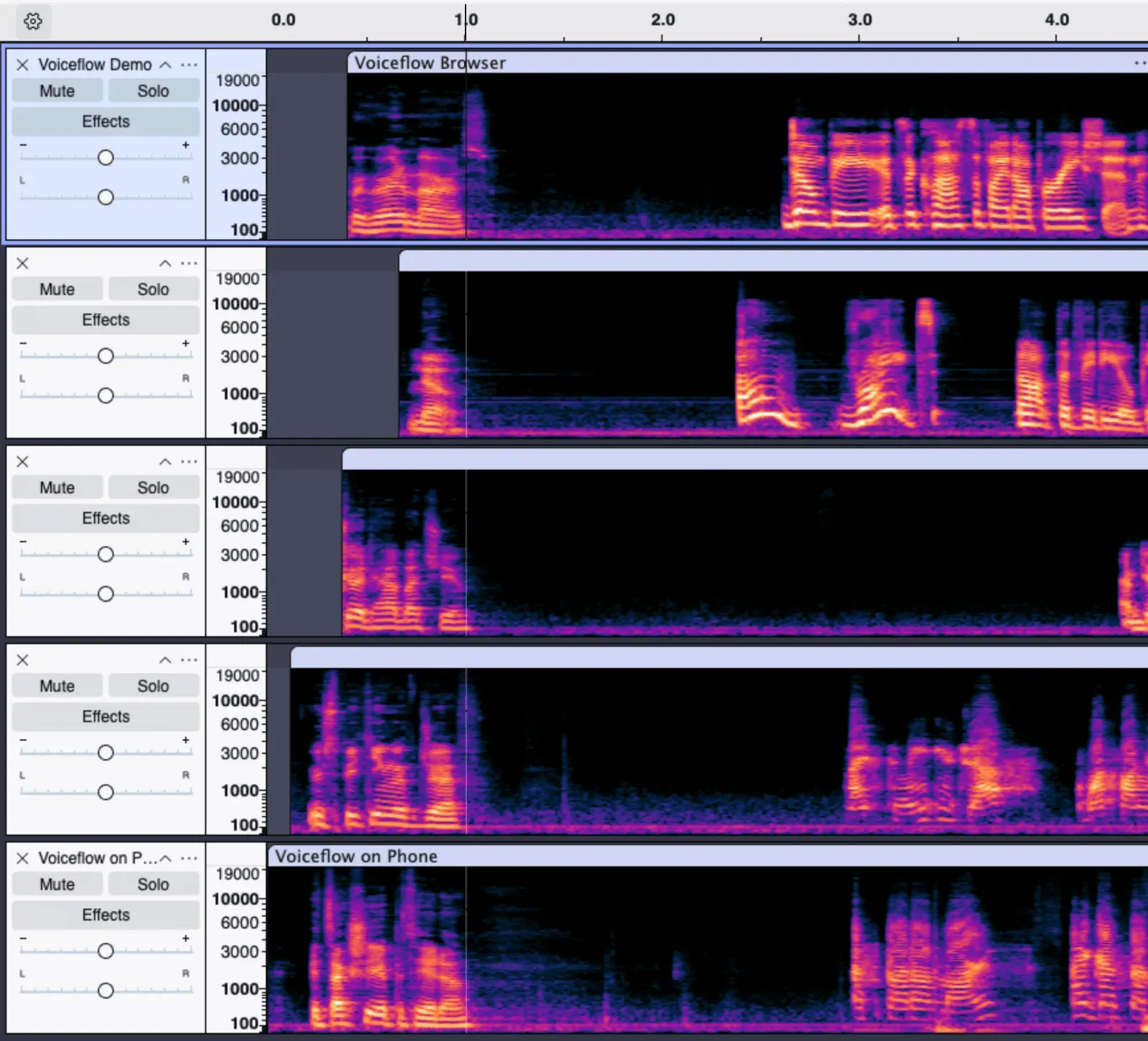Close the Voiceflow Demo track

[23, 65]
